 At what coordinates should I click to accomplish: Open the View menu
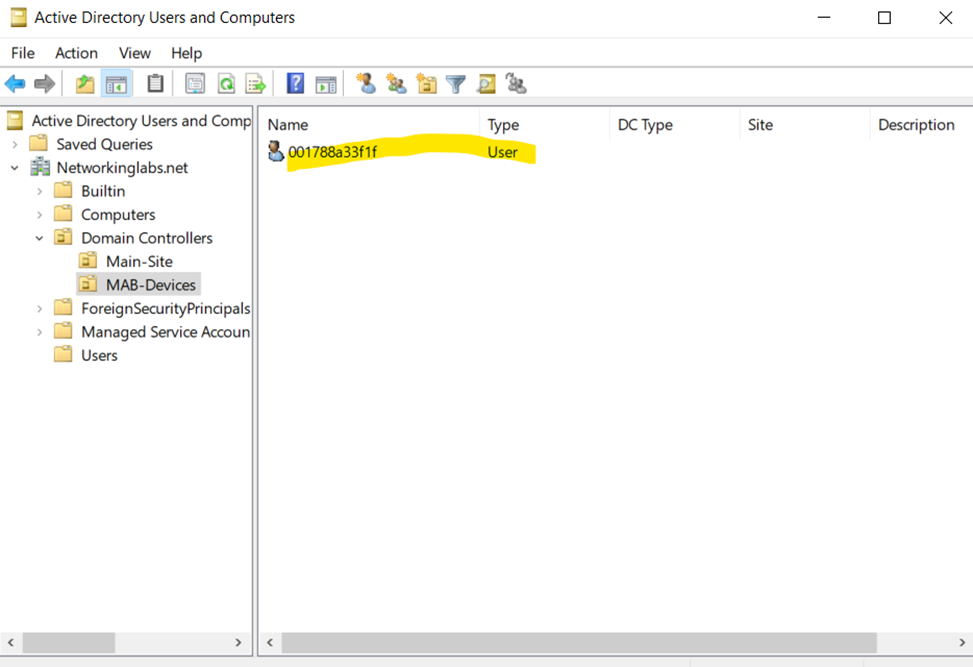click(135, 53)
